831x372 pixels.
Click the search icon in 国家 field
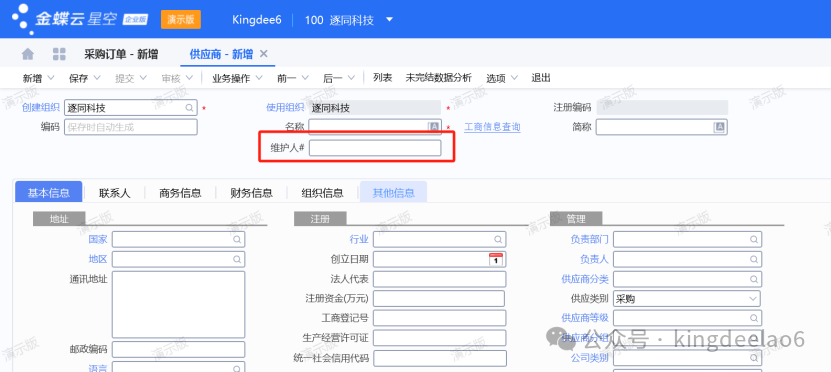pyautogui.click(x=237, y=240)
